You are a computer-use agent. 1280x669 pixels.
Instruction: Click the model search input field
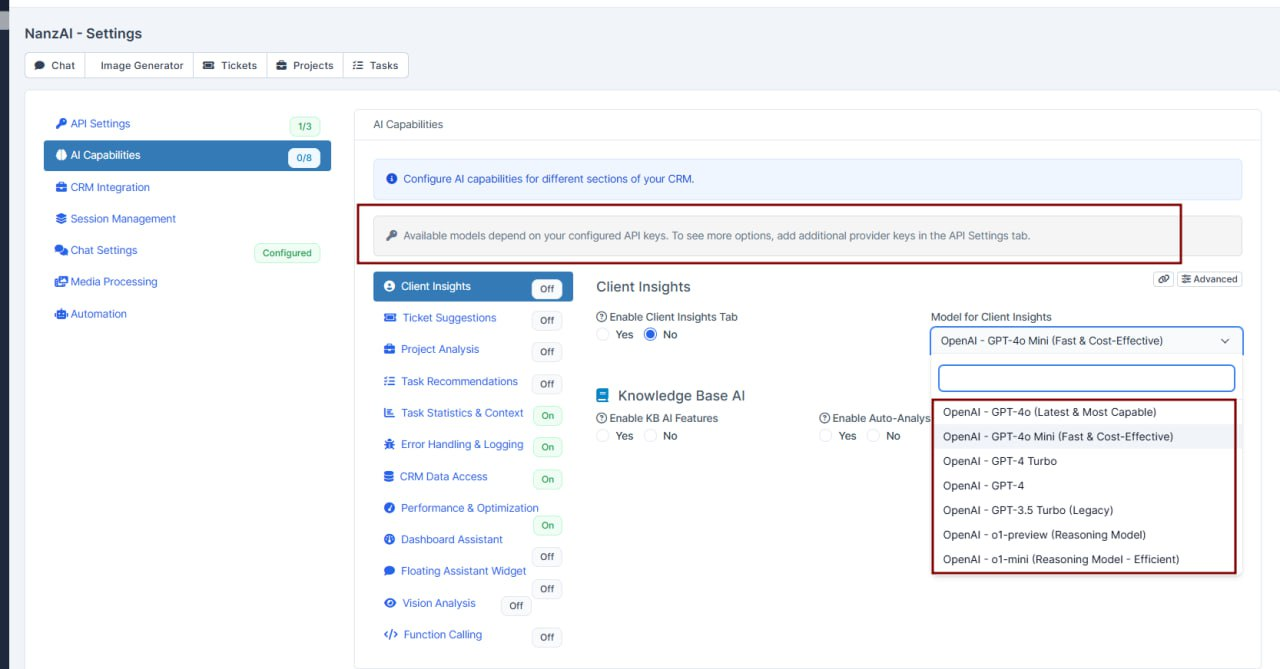pyautogui.click(x=1086, y=378)
